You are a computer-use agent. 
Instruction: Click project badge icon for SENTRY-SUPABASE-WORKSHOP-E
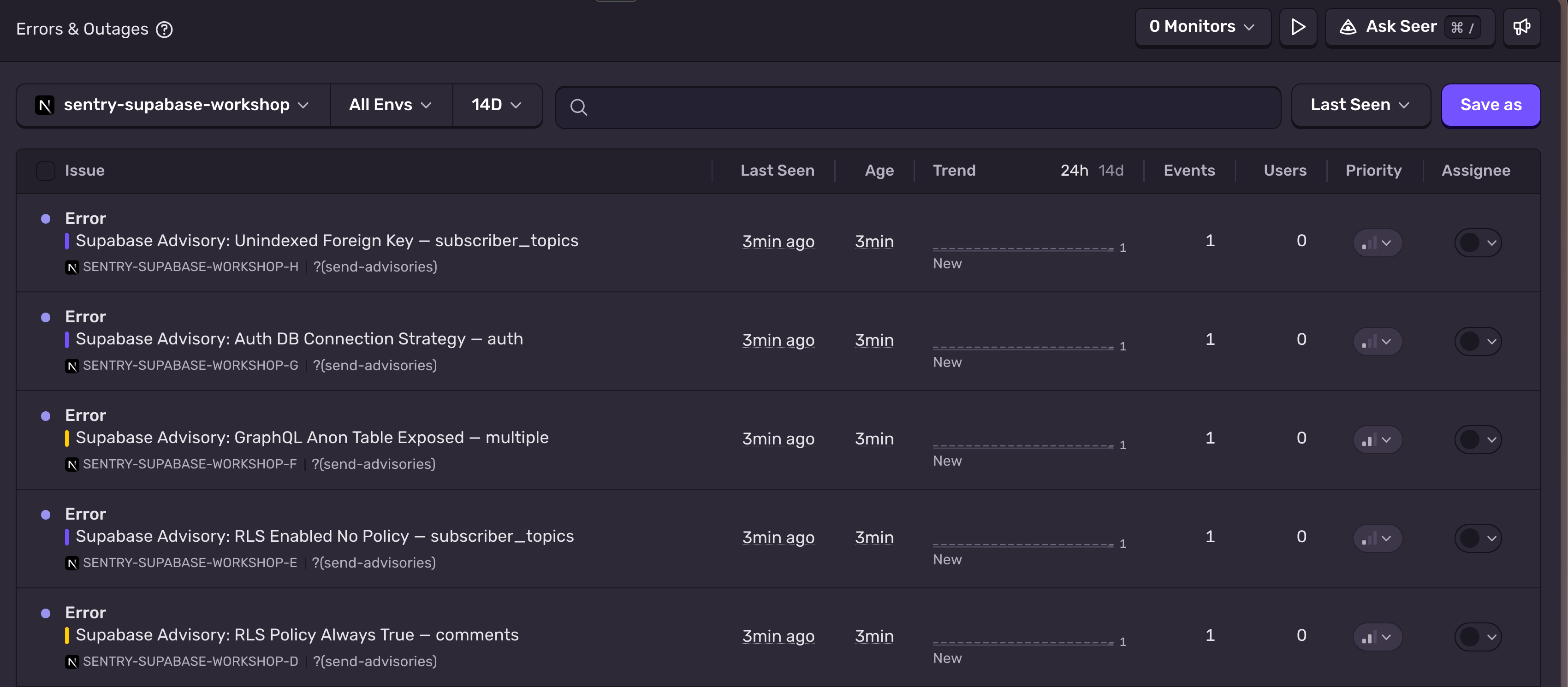pyautogui.click(x=72, y=563)
